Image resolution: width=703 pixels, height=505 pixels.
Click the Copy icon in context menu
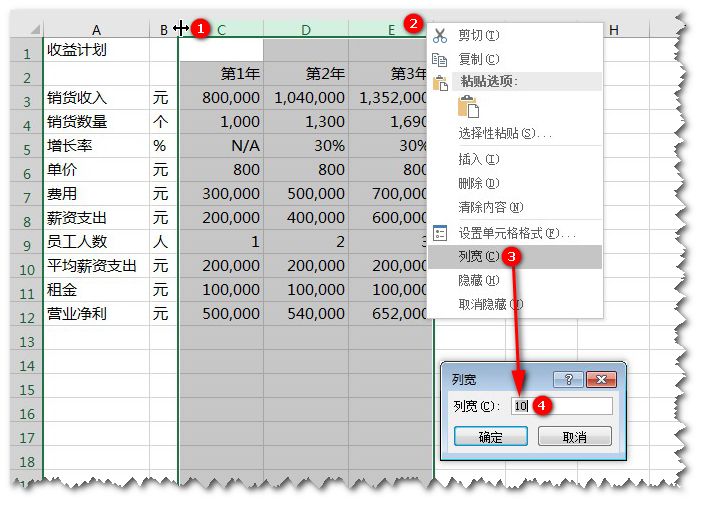pyautogui.click(x=439, y=59)
